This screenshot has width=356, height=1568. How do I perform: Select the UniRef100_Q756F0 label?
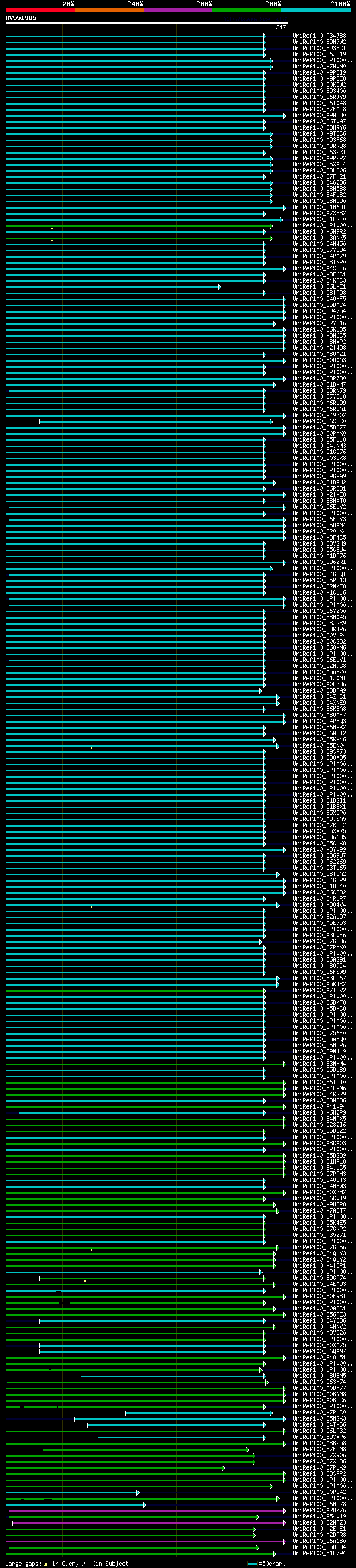pyautogui.click(x=319, y=1033)
